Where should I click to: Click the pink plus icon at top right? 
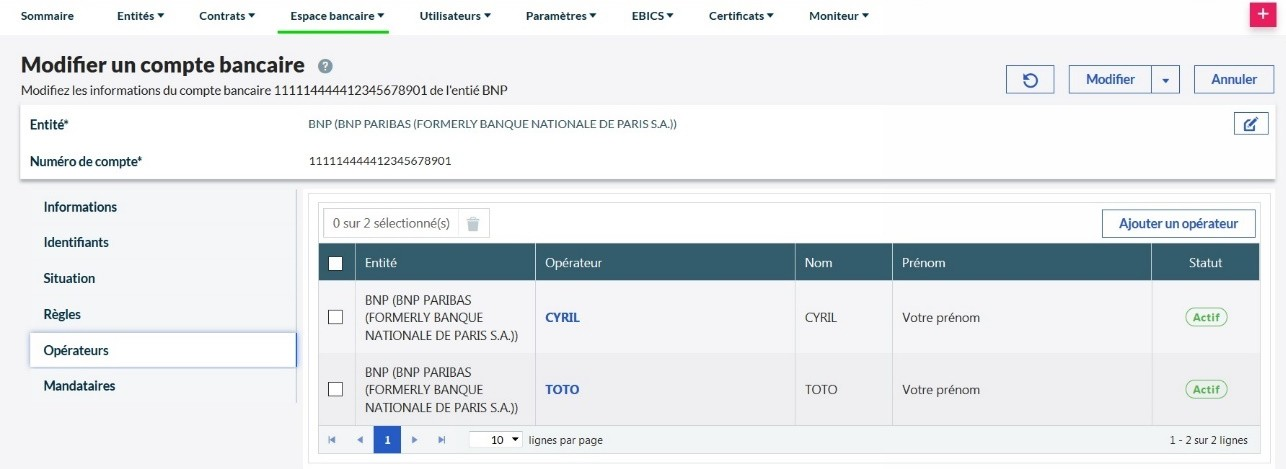[x=1262, y=16]
